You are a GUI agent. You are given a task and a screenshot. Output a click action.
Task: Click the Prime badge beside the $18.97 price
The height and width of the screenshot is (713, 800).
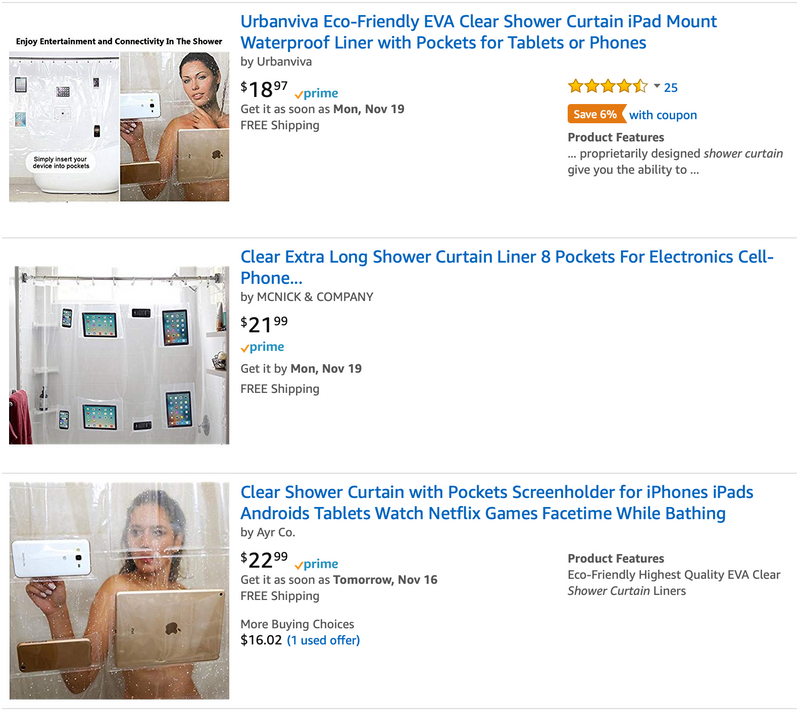click(x=317, y=92)
